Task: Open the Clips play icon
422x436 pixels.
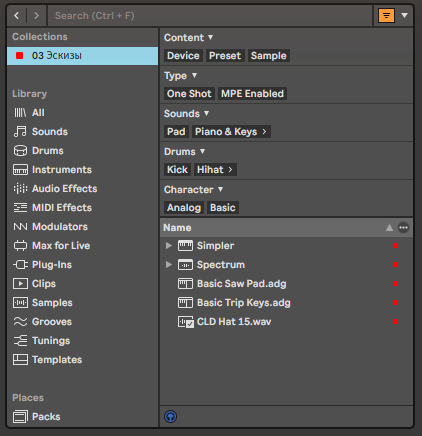Action: (x=20, y=284)
